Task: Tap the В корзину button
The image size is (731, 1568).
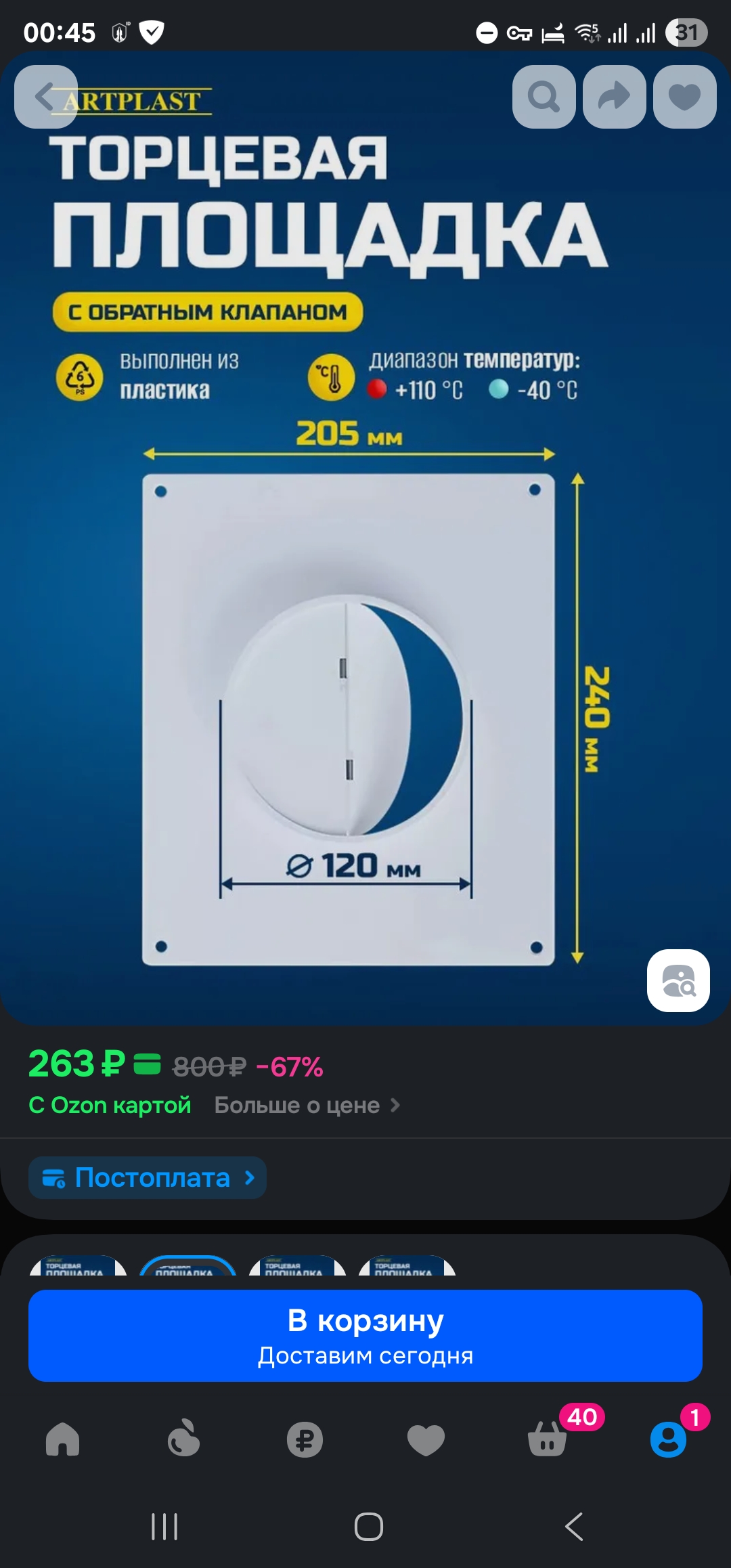Action: (x=365, y=1336)
